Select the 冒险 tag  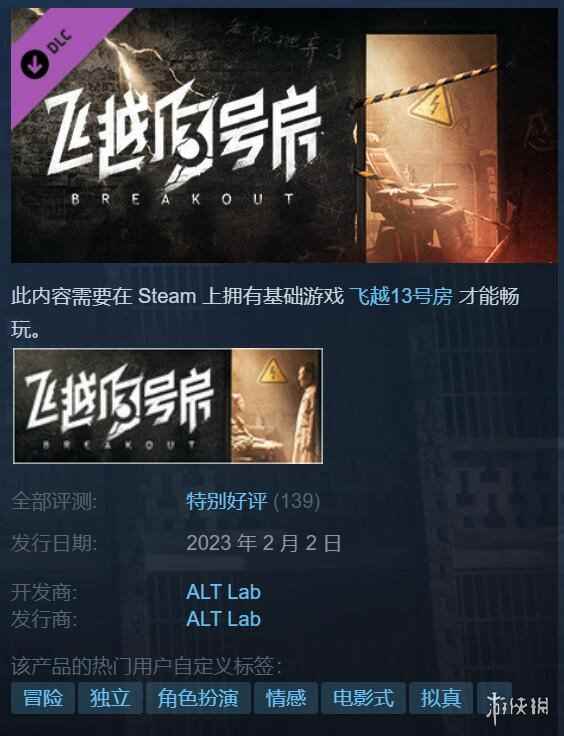point(43,698)
